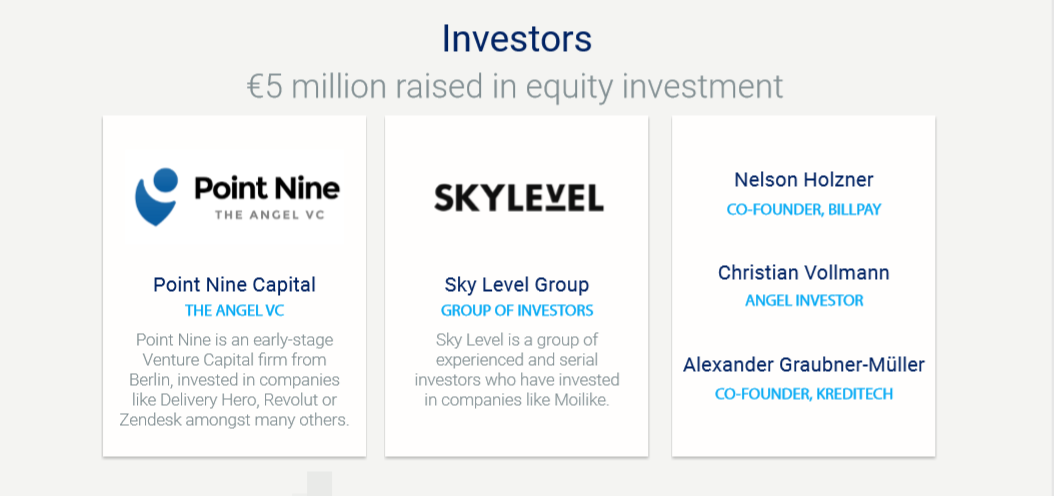Click the gray shape below the investor cards

tap(318, 484)
